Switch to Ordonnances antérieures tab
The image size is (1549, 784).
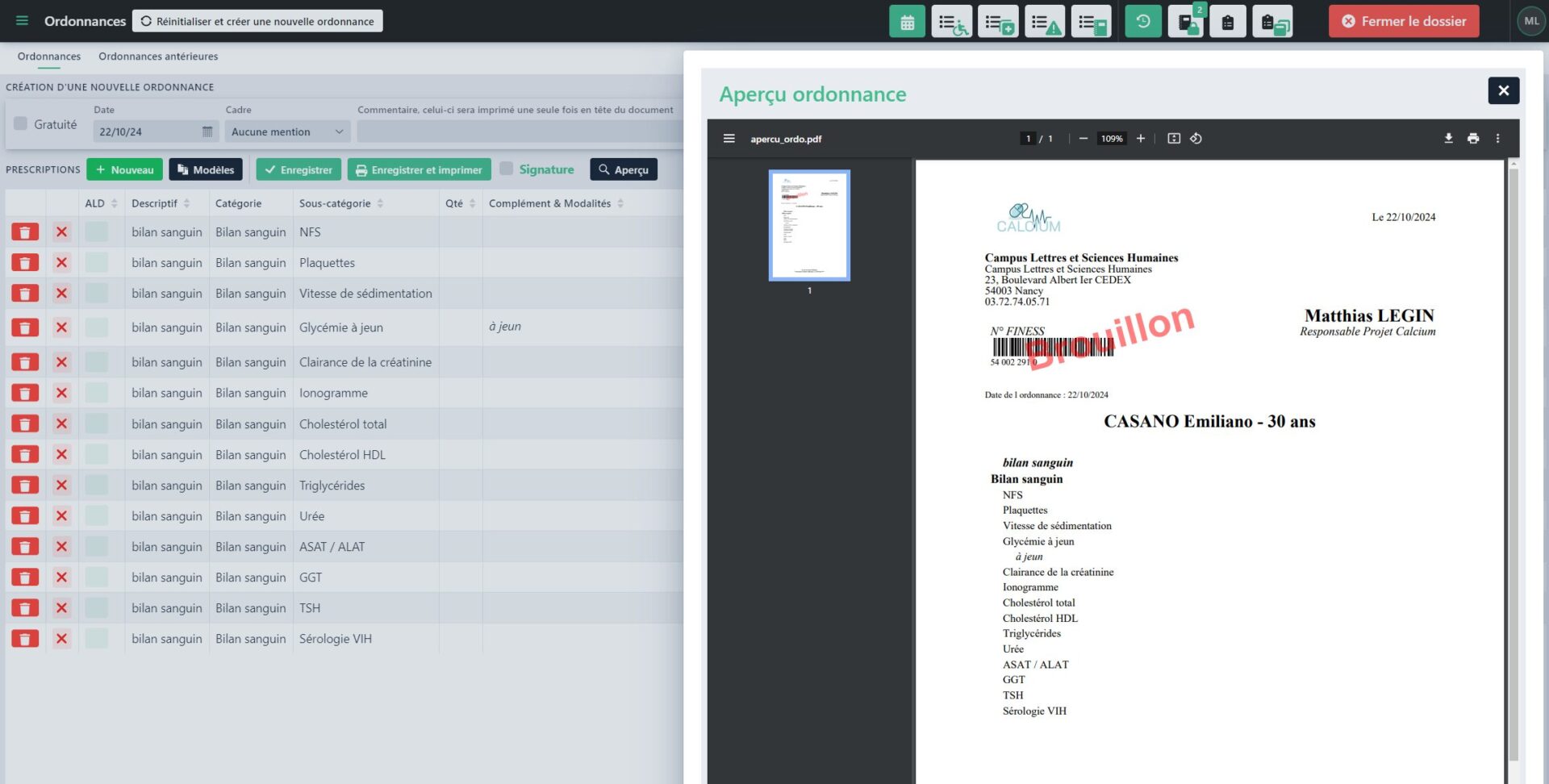point(158,56)
